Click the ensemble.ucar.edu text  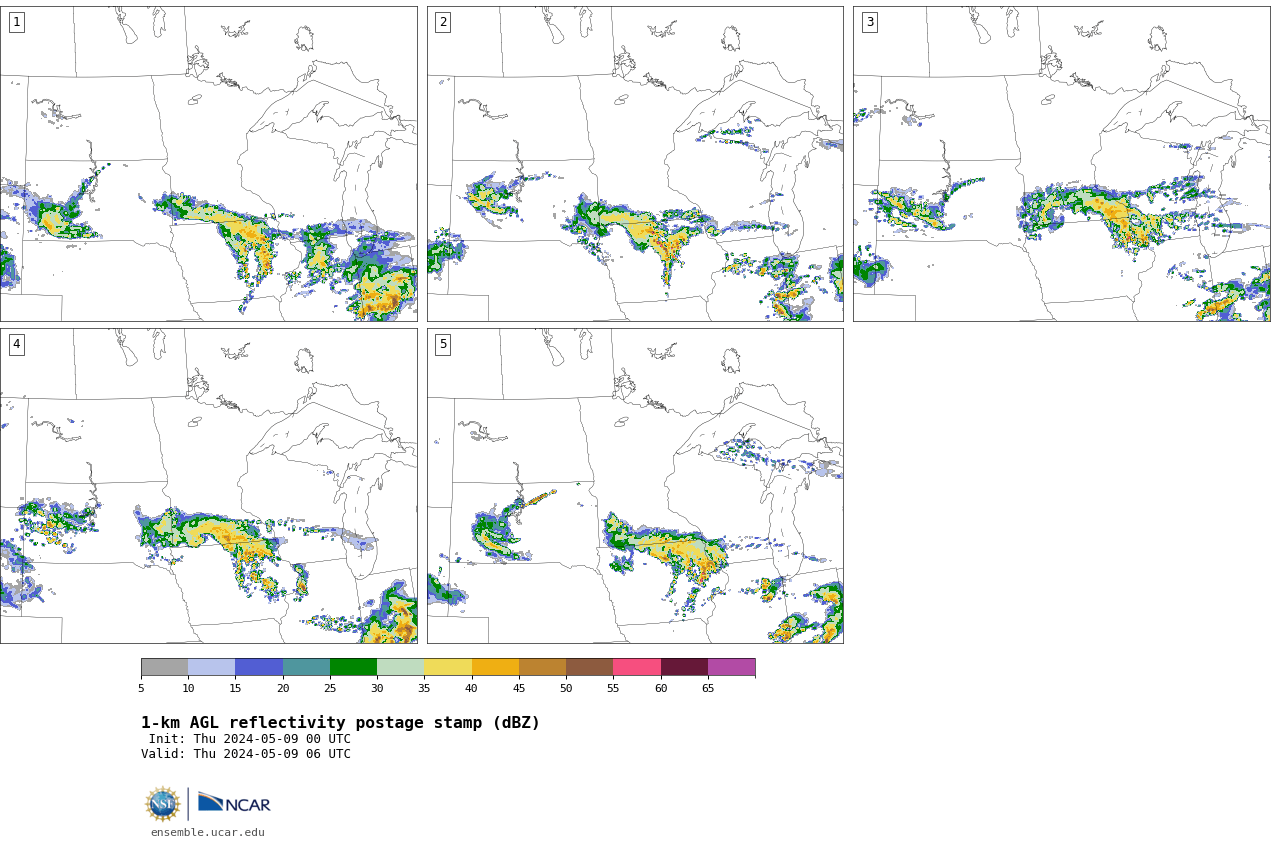pyautogui.click(x=208, y=832)
